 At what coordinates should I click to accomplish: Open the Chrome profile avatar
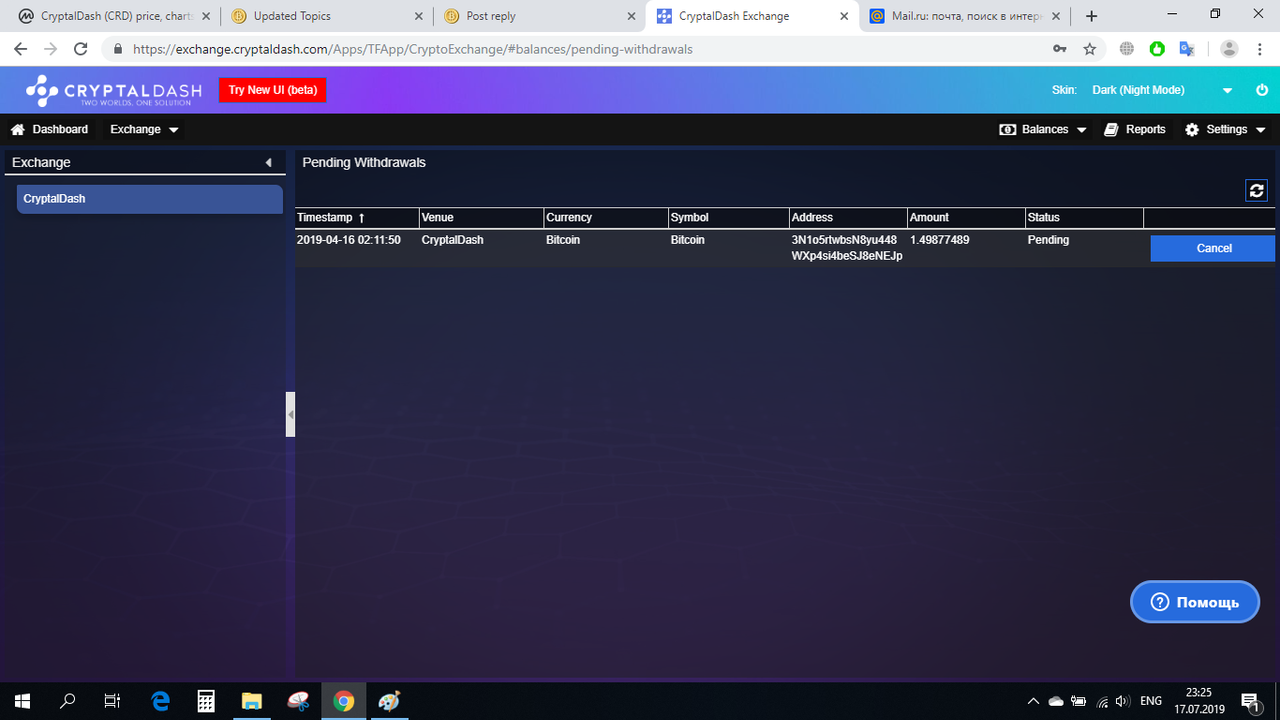(x=1230, y=49)
